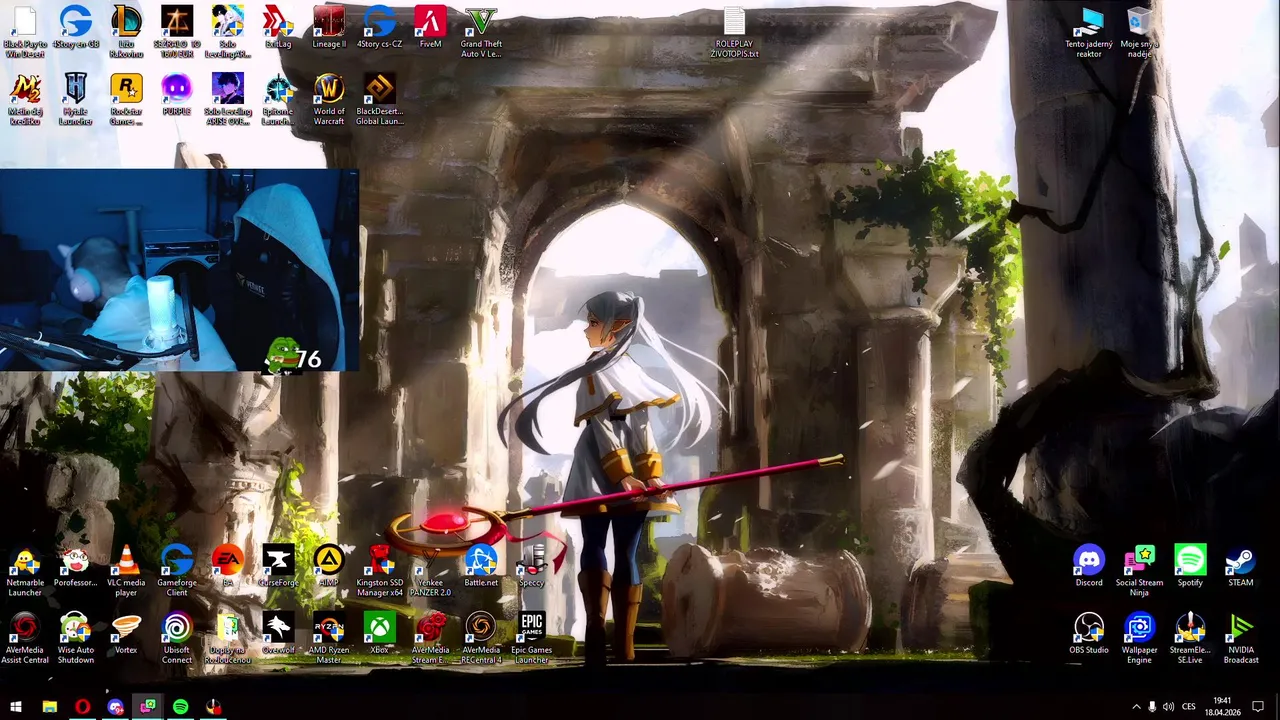Open the World of Warcraft shortcut
Image resolution: width=1280 pixels, height=720 pixels.
329,100
